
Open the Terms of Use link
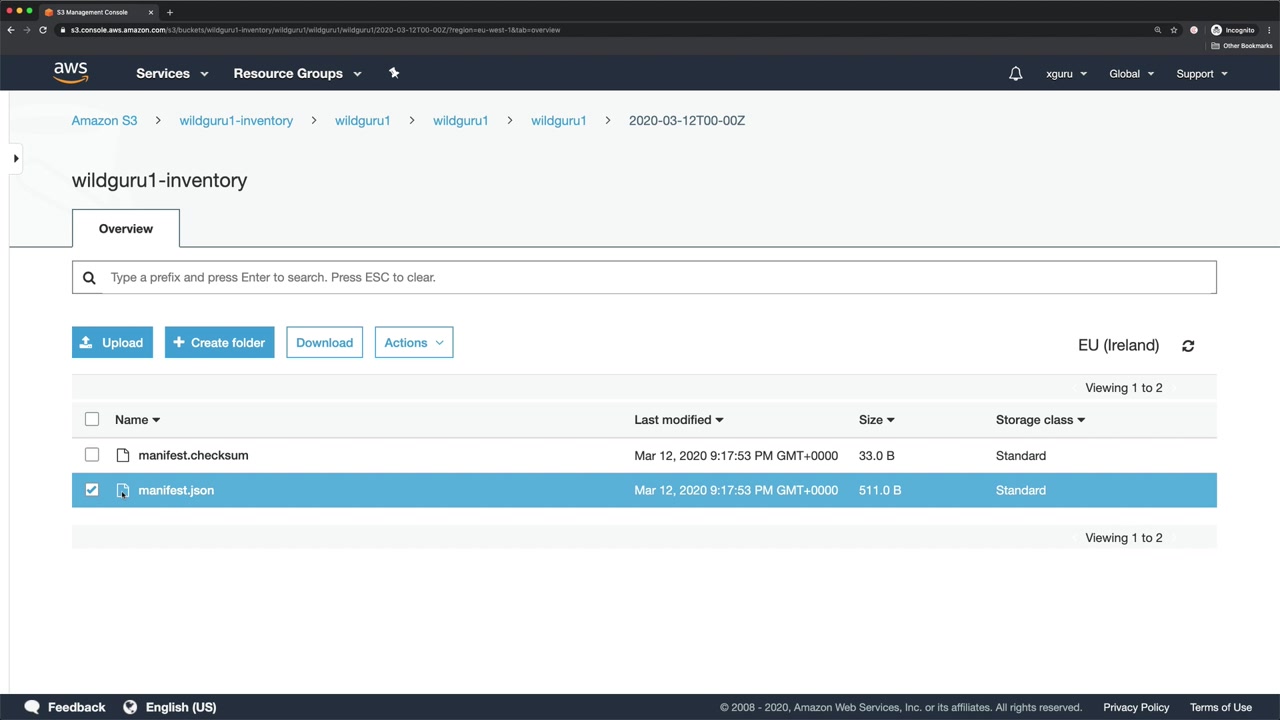coord(1221,707)
